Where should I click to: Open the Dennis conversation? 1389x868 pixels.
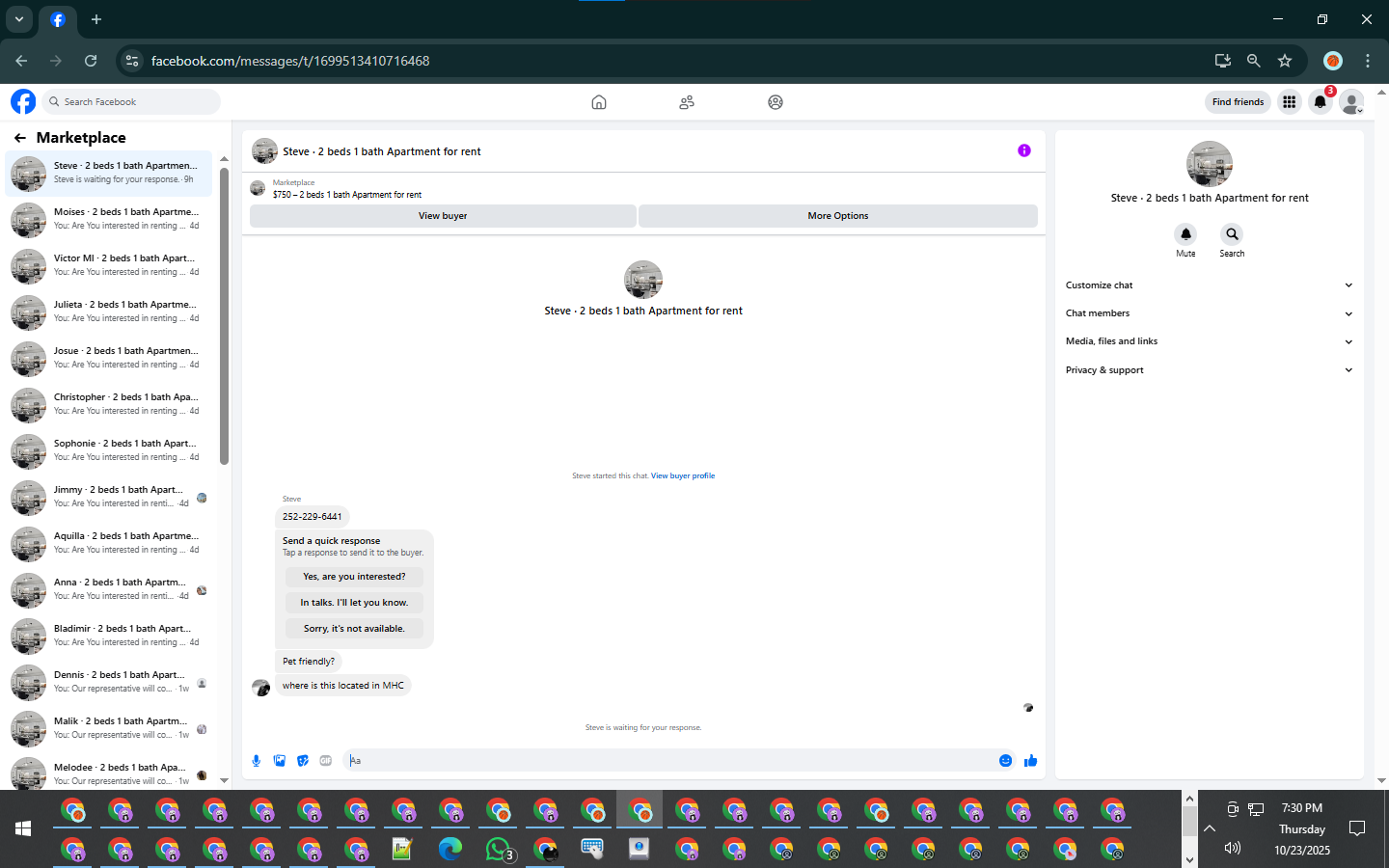pos(108,682)
